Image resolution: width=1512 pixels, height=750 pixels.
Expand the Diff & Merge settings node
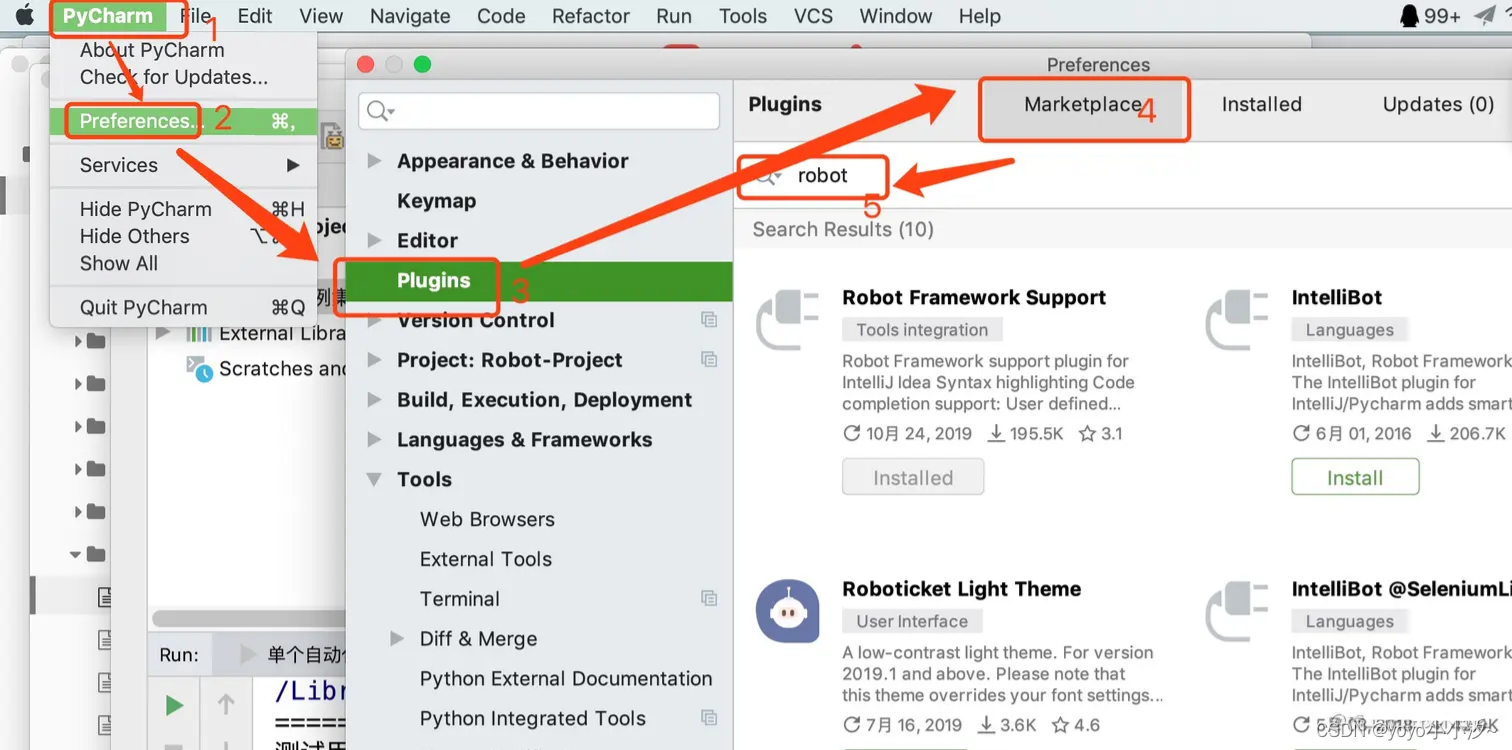click(397, 638)
